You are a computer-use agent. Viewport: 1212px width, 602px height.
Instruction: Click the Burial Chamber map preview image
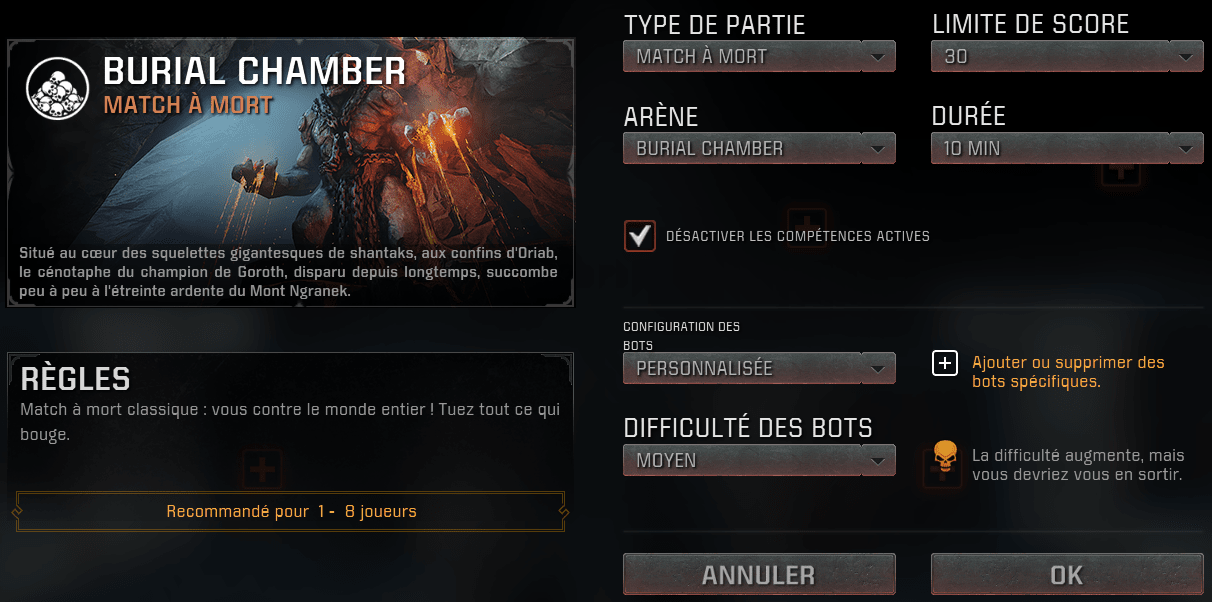291,173
